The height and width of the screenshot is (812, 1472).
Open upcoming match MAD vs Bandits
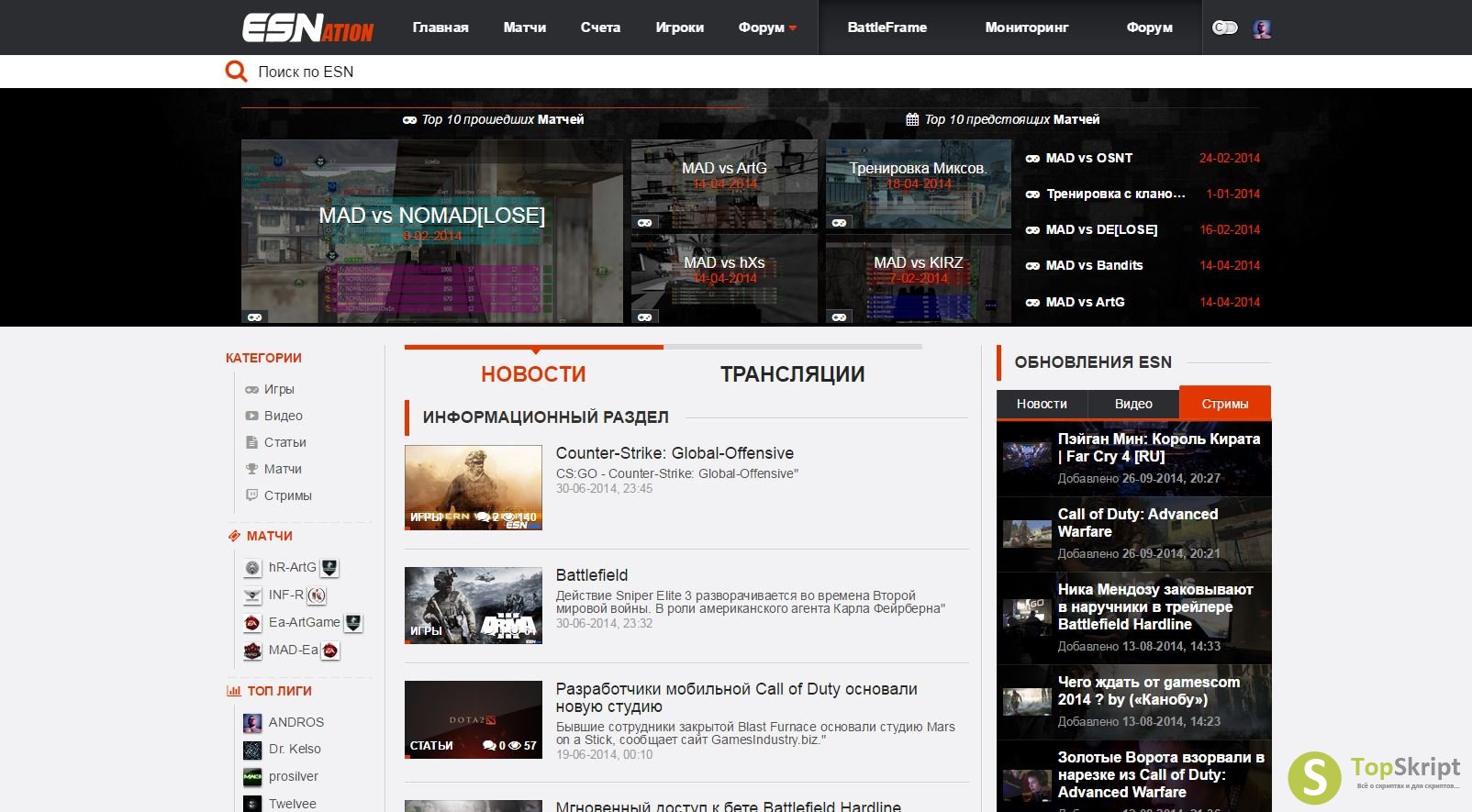[x=1094, y=265]
